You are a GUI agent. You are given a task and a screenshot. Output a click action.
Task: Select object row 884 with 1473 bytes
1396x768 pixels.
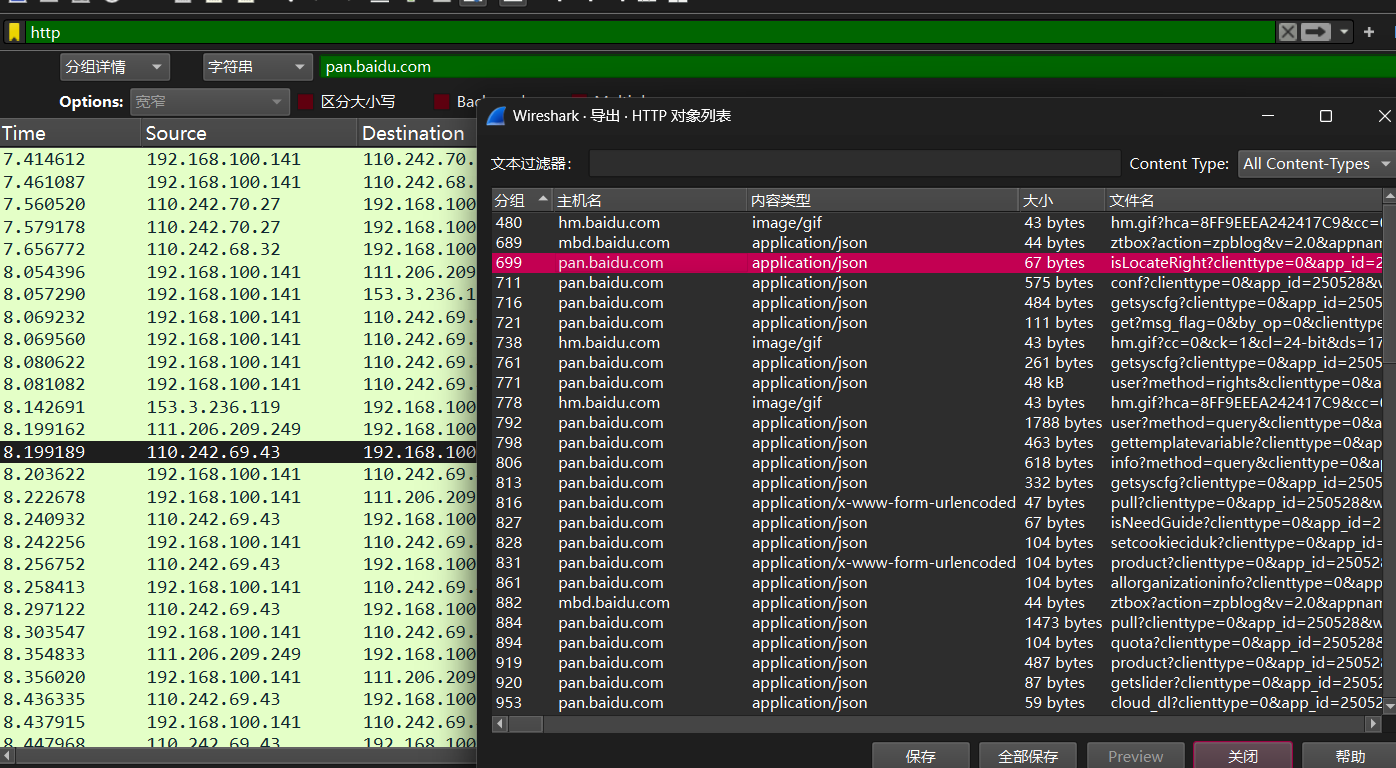click(936, 622)
